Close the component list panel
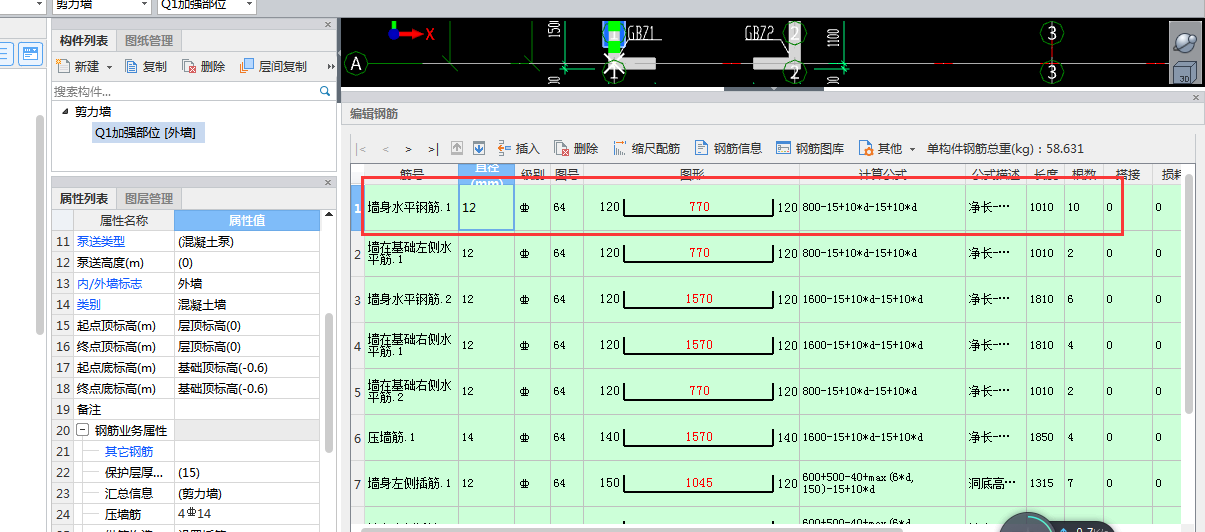1205x532 pixels. tap(328, 25)
